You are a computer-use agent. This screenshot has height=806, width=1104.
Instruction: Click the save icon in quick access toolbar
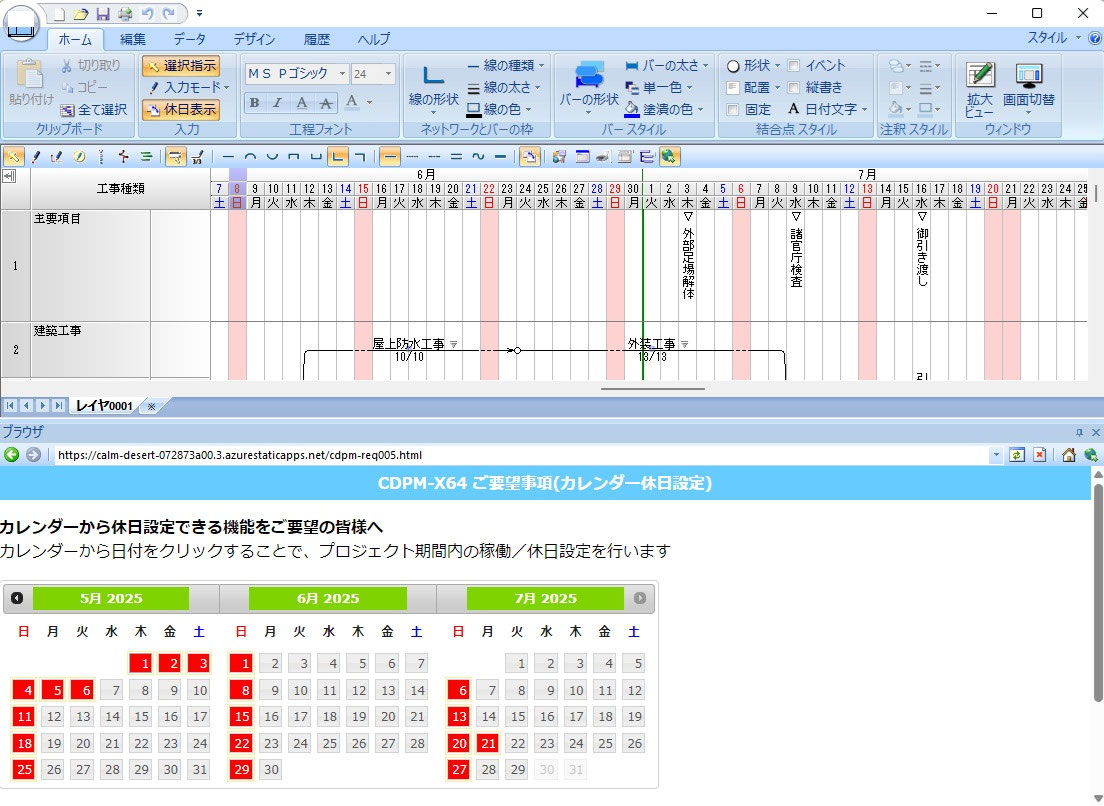pyautogui.click(x=103, y=13)
